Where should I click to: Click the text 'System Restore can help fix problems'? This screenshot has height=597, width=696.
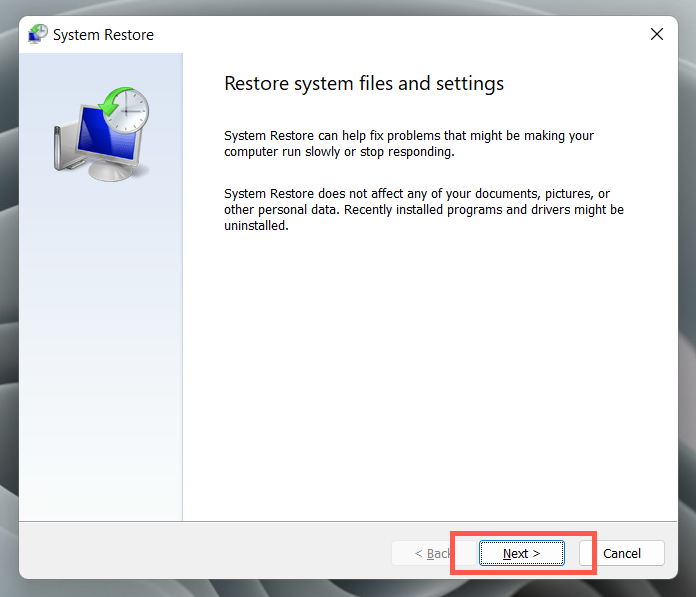click(332, 135)
